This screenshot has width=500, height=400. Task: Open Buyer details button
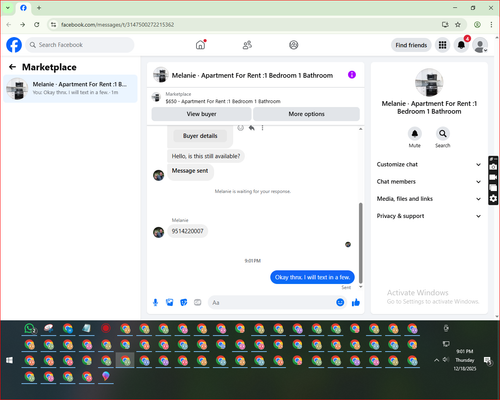(x=200, y=136)
